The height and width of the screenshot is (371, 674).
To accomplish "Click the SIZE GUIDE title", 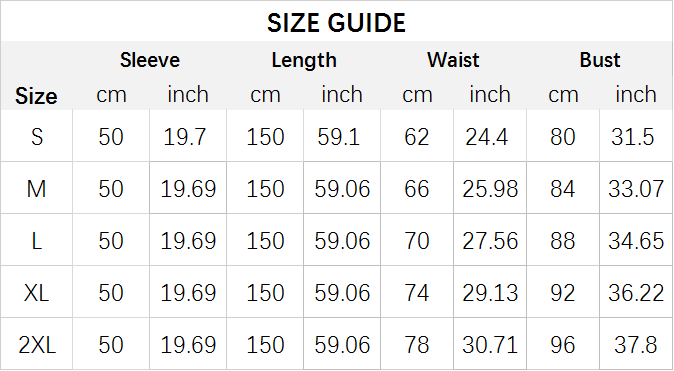I will tap(336, 23).
